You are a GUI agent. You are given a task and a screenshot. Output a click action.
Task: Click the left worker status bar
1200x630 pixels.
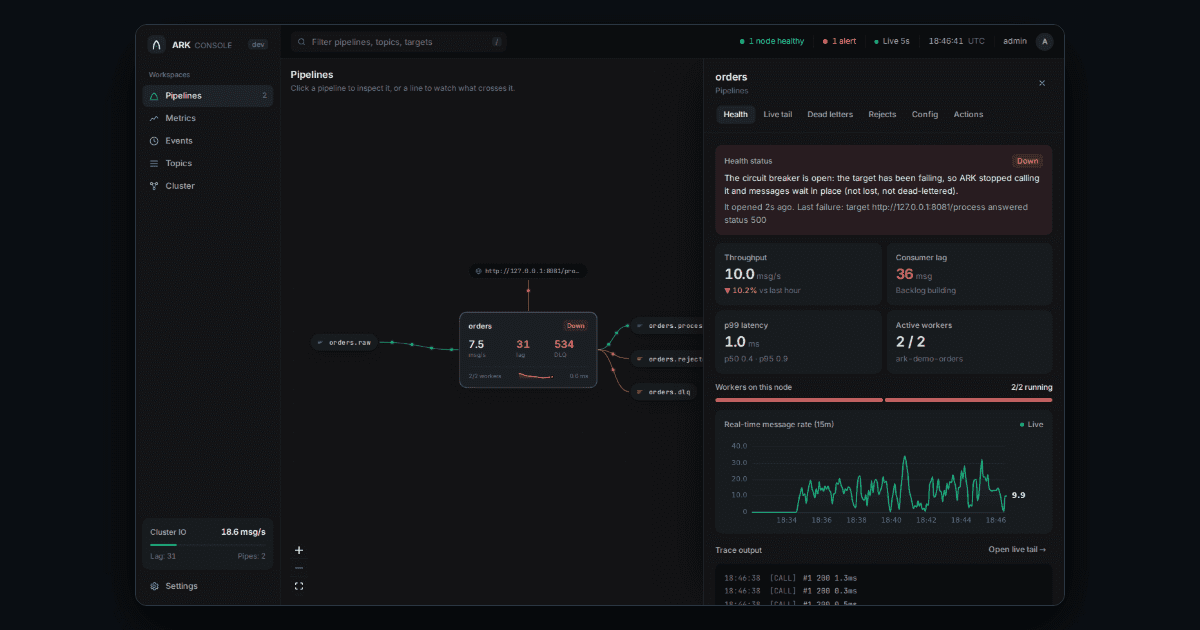coord(799,400)
